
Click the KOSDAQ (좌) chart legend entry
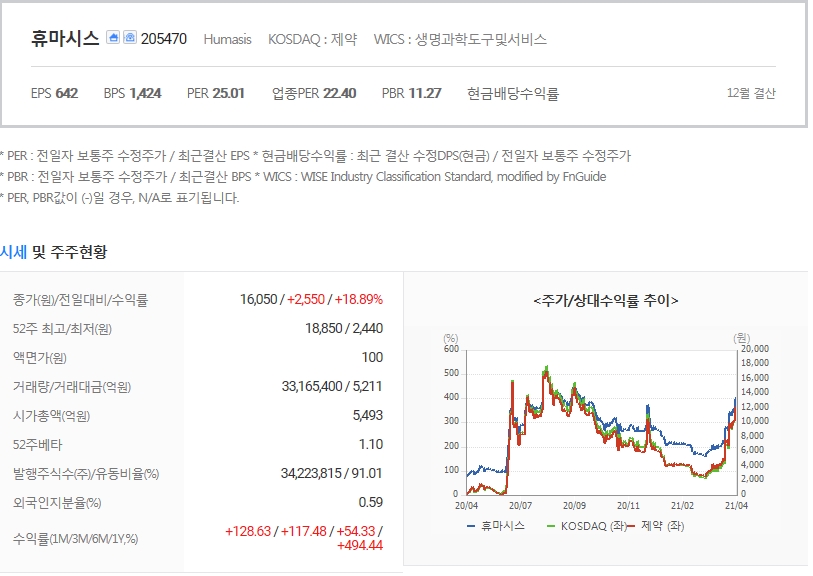[587, 526]
